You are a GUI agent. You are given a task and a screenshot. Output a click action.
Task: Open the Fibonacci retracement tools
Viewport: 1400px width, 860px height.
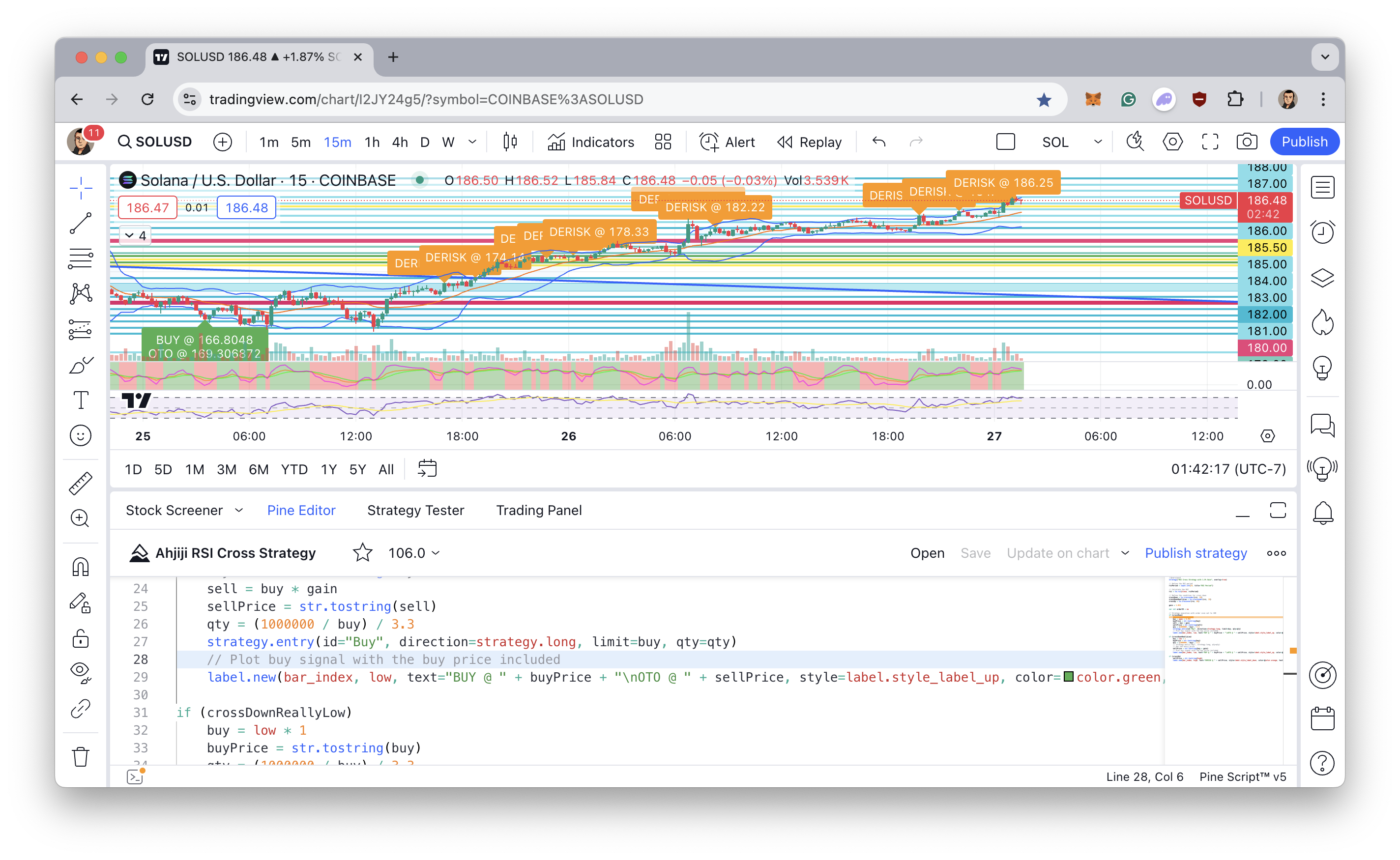(81, 258)
